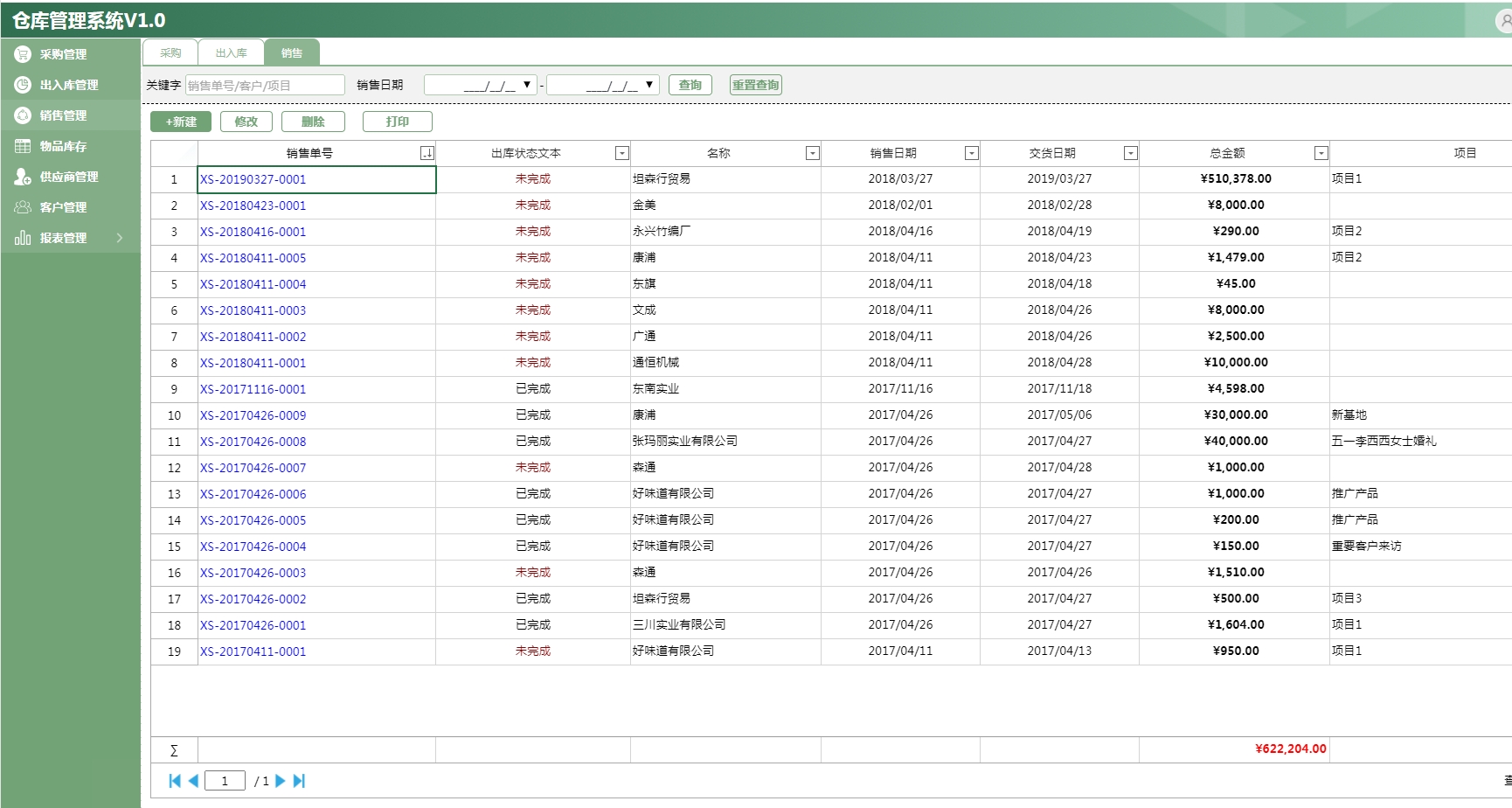Switch to the 销售 tab
1512x808 pixels.
pos(292,52)
